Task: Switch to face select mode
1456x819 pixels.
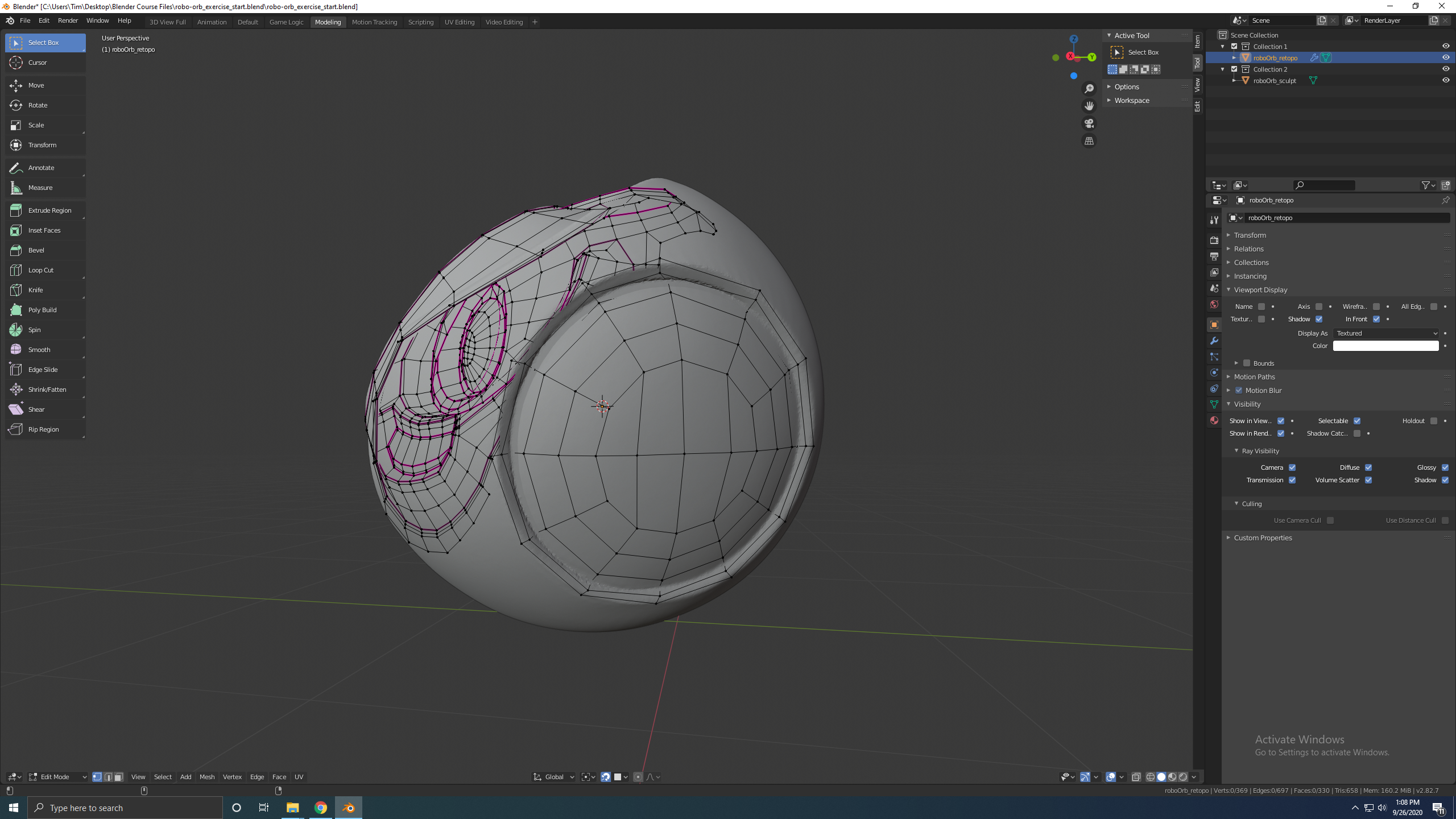Action: click(119, 777)
